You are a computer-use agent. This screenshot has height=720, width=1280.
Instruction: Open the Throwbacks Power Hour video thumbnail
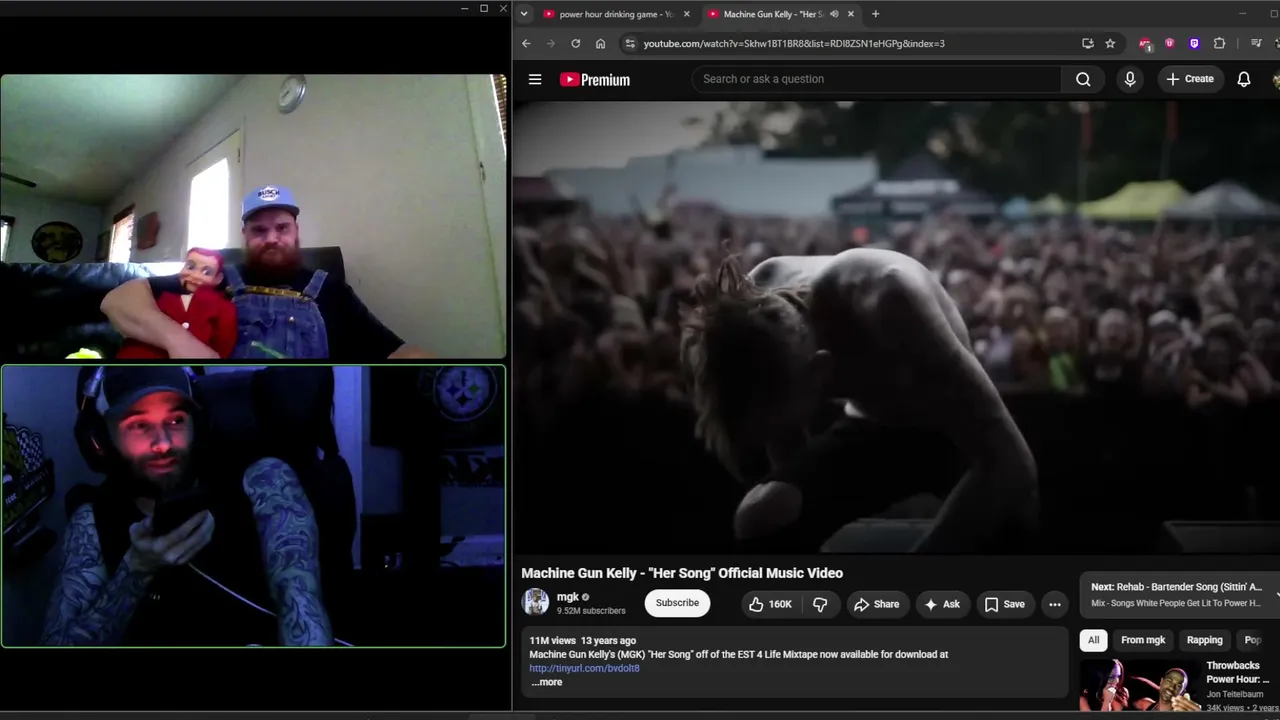click(x=1140, y=685)
